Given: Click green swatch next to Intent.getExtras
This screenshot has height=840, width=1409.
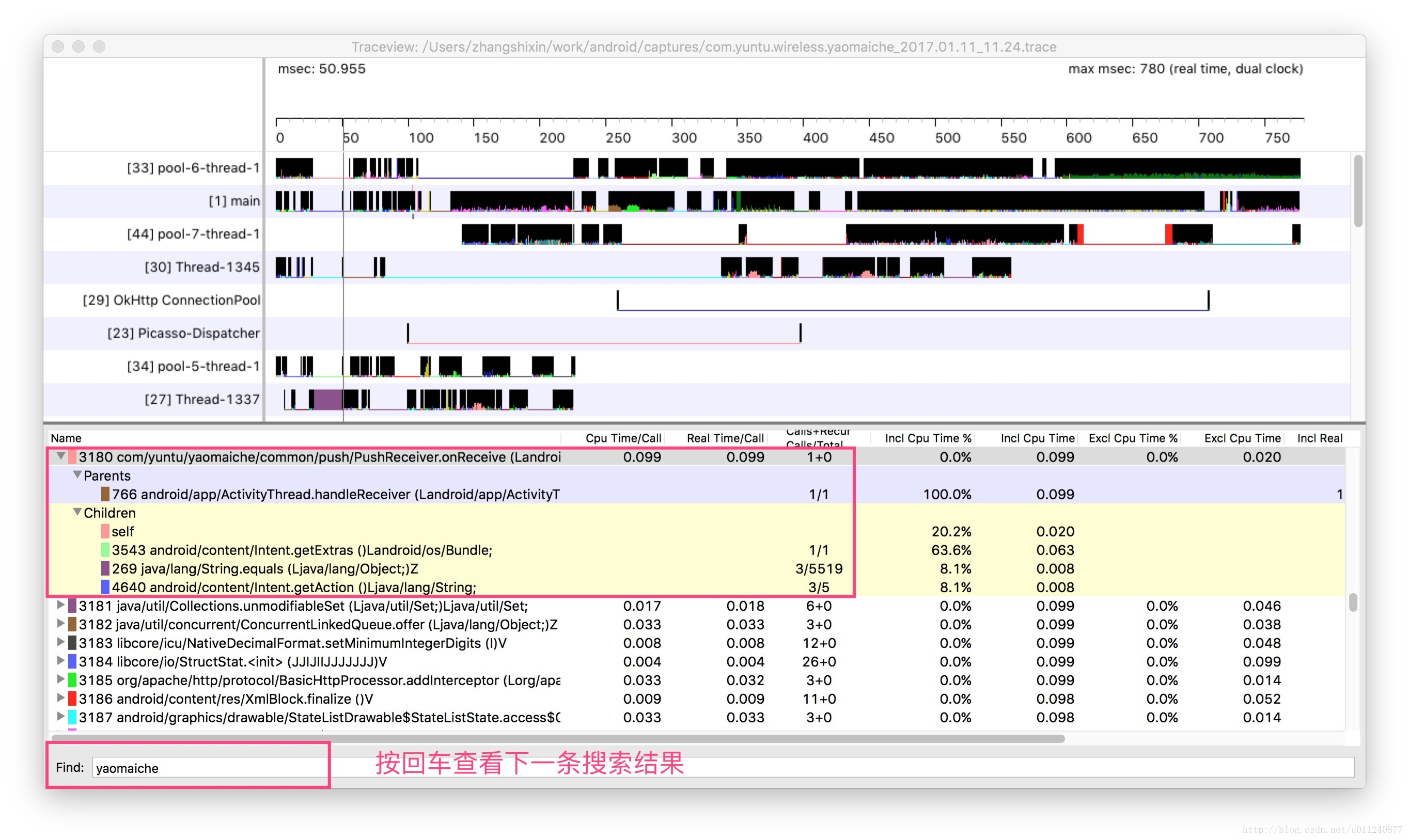Looking at the screenshot, I should tap(105, 550).
